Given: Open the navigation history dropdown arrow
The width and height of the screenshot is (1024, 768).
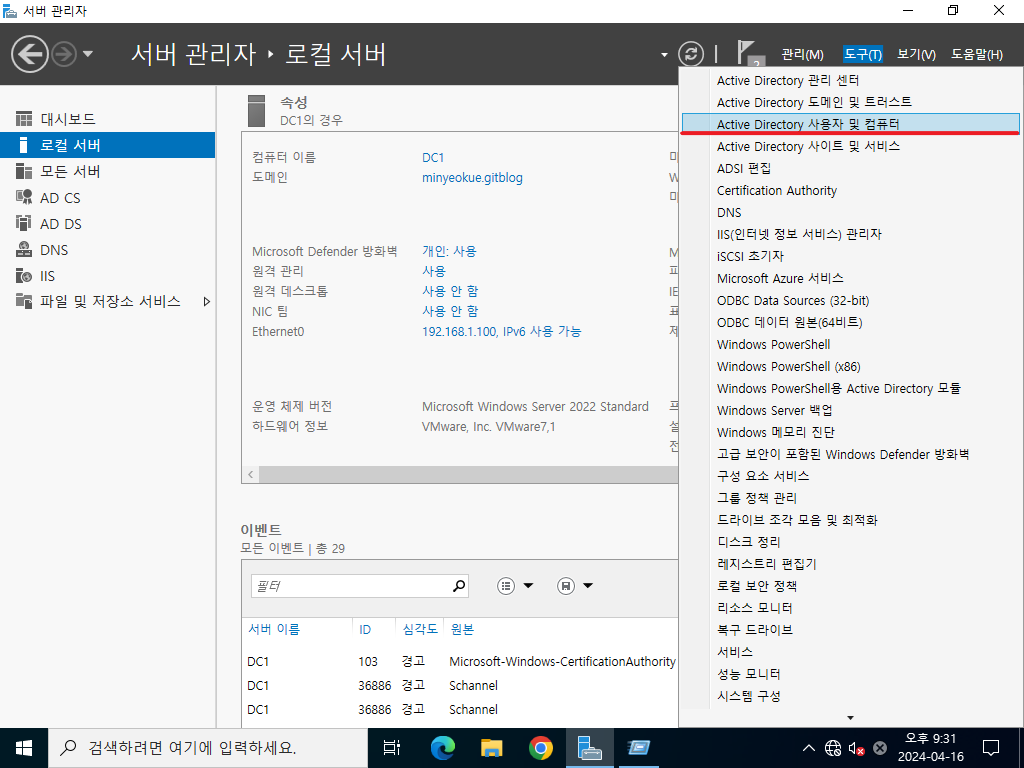Looking at the screenshot, I should point(88,54).
